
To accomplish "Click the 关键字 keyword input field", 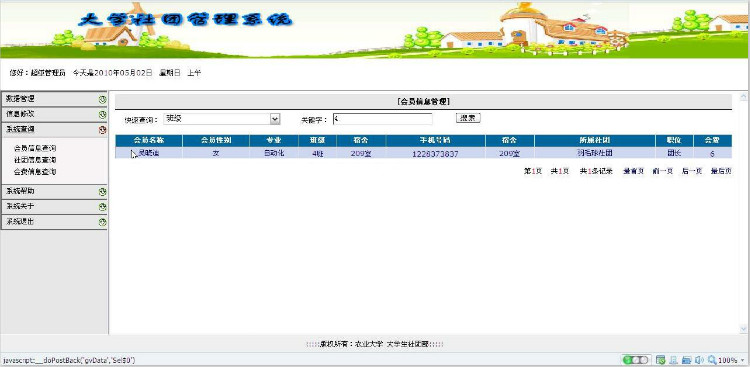I will pos(382,119).
